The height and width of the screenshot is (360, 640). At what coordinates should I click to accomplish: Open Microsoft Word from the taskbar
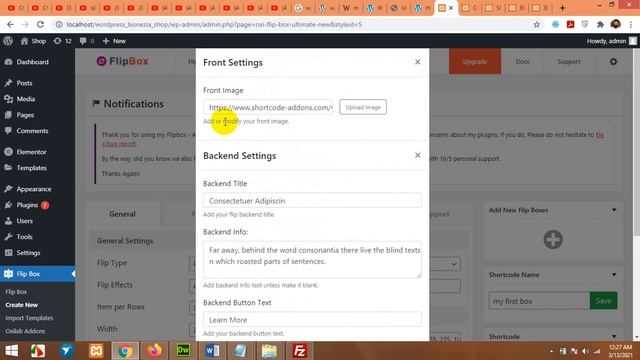pos(212,351)
